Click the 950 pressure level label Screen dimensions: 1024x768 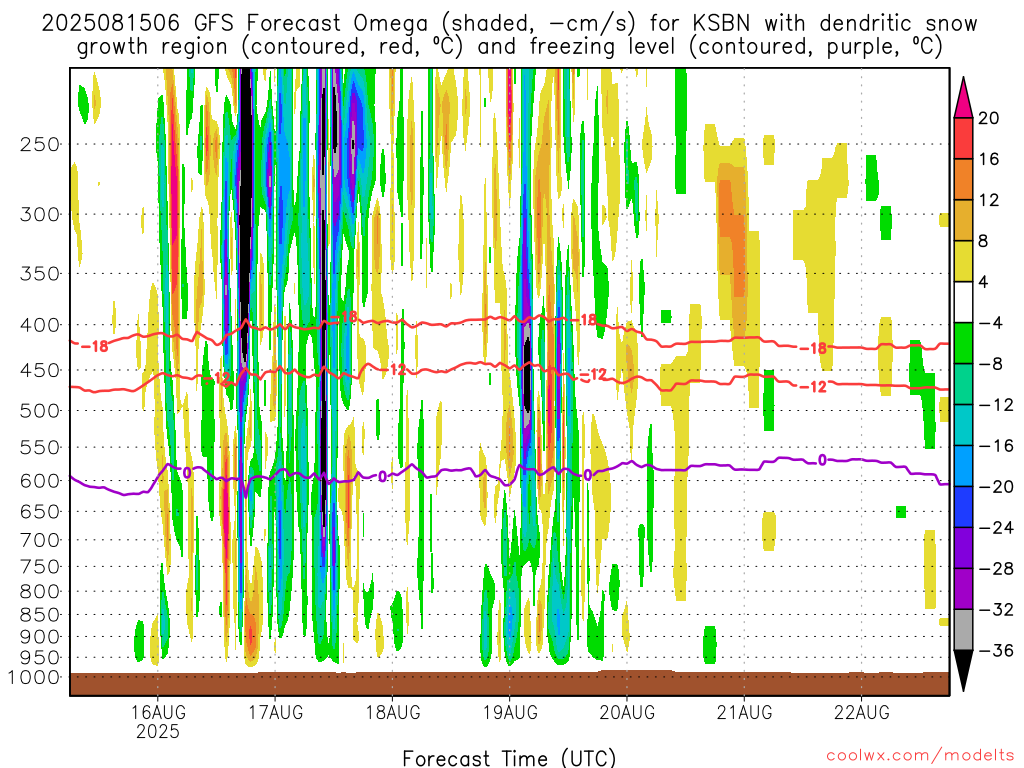click(x=40, y=658)
